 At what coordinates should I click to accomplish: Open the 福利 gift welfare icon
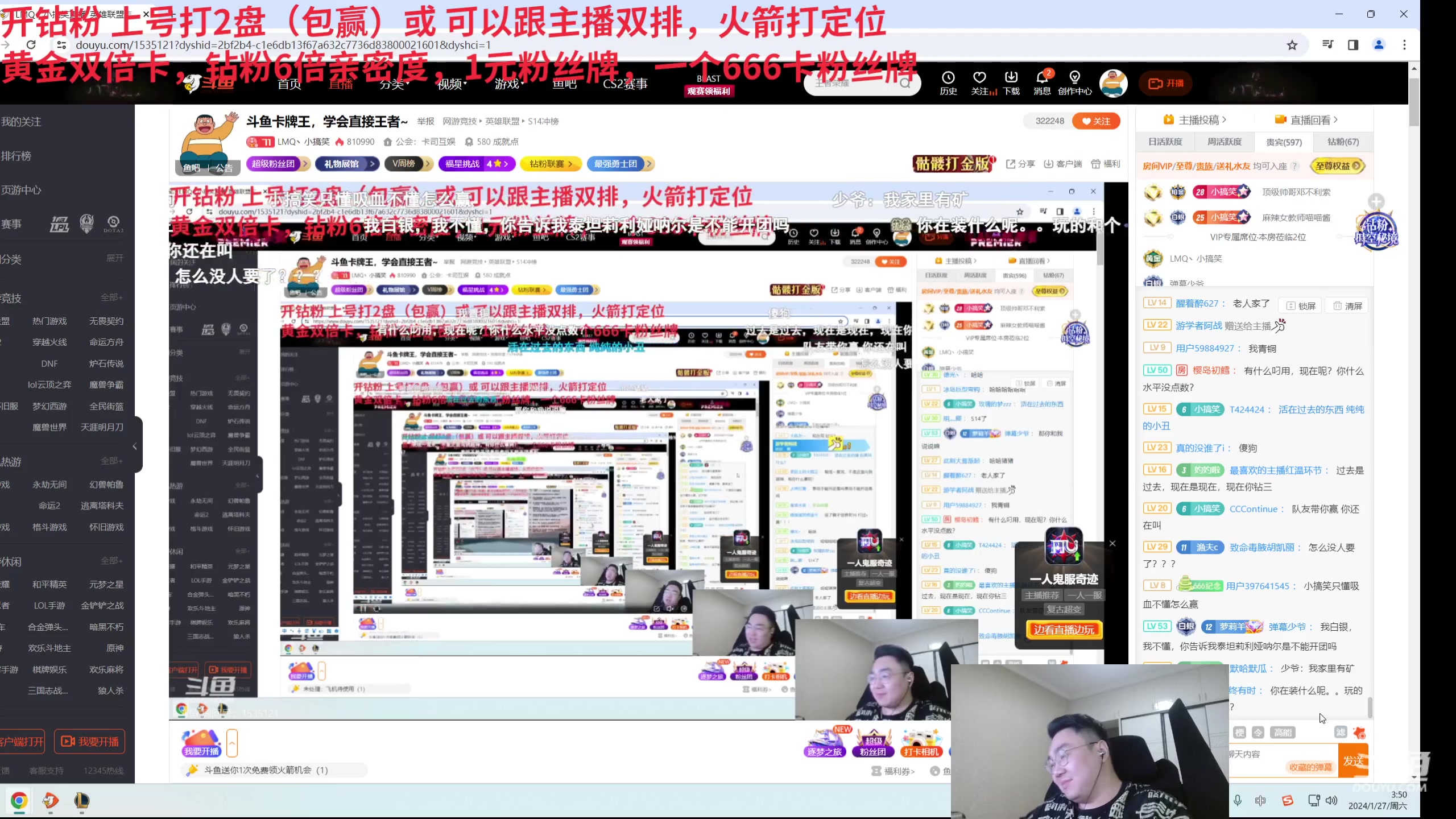(1106, 164)
